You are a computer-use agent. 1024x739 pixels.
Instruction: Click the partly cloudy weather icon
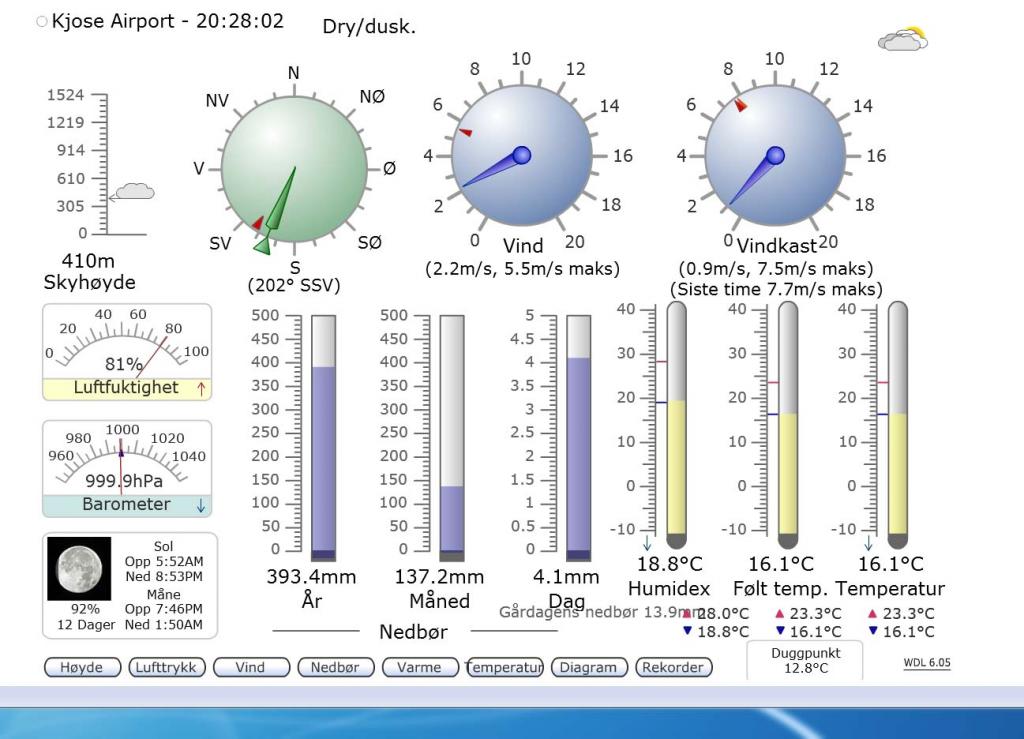902,40
